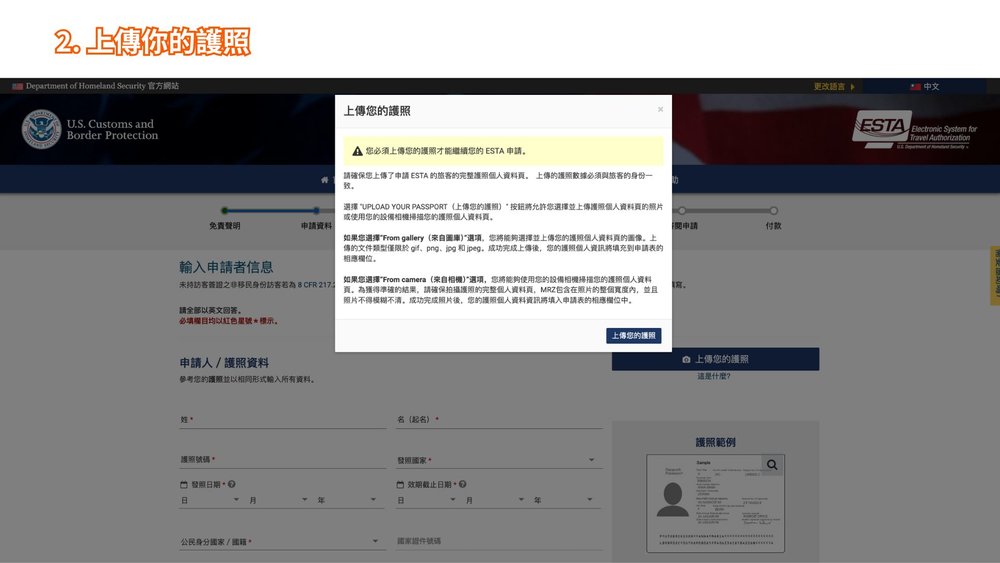The width and height of the screenshot is (1000, 563).
Task: Click the camera 上傳您的護照 button on the page
Action: [x=715, y=359]
